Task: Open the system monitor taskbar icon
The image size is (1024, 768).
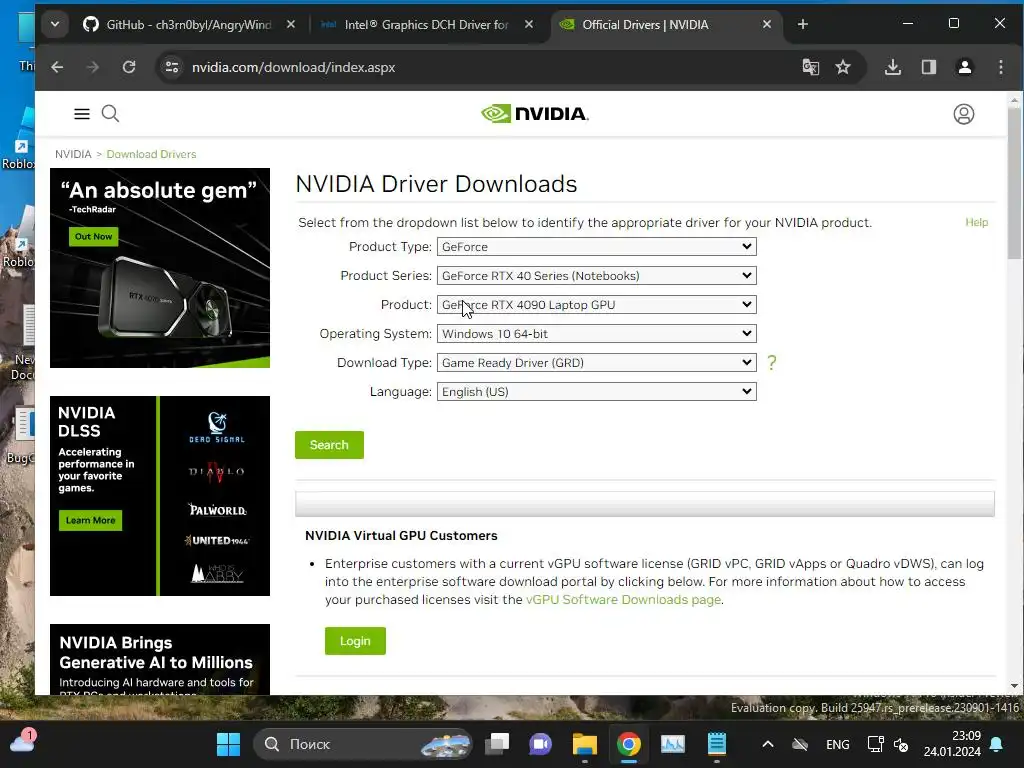Action: click(x=673, y=744)
